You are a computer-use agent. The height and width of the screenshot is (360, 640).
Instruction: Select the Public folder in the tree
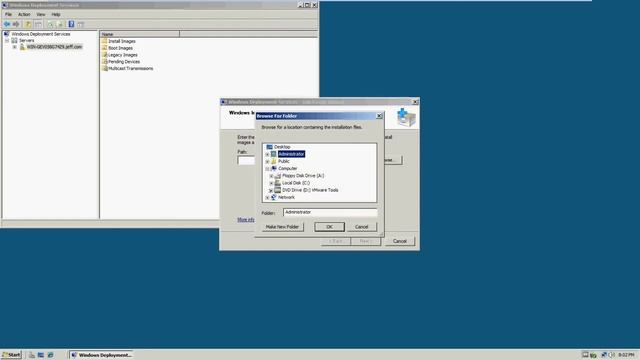pyautogui.click(x=284, y=161)
